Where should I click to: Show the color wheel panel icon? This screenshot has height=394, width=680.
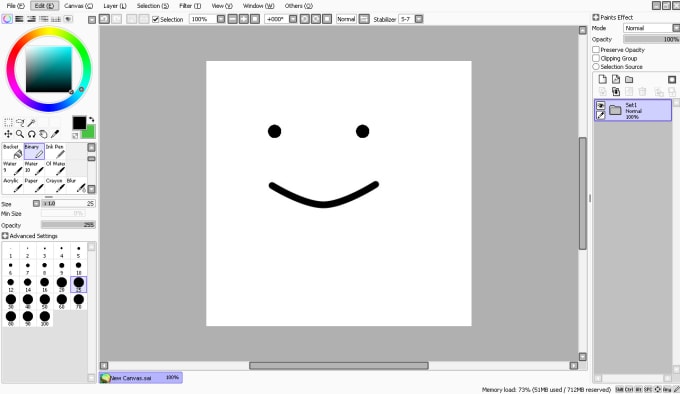click(7, 19)
